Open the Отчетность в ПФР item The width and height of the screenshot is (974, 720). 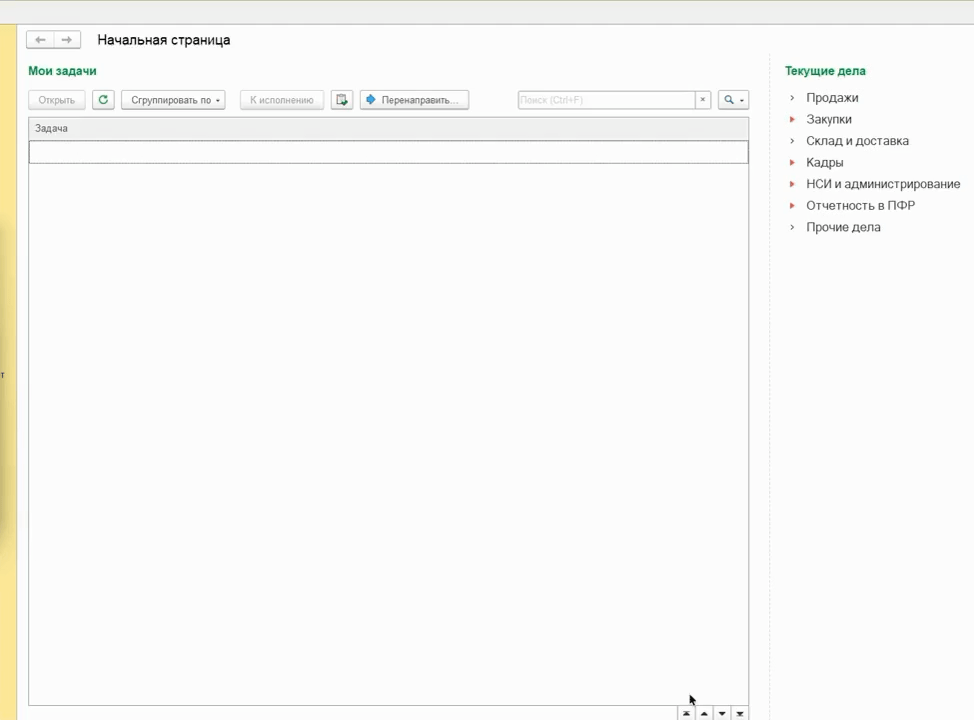(x=860, y=206)
